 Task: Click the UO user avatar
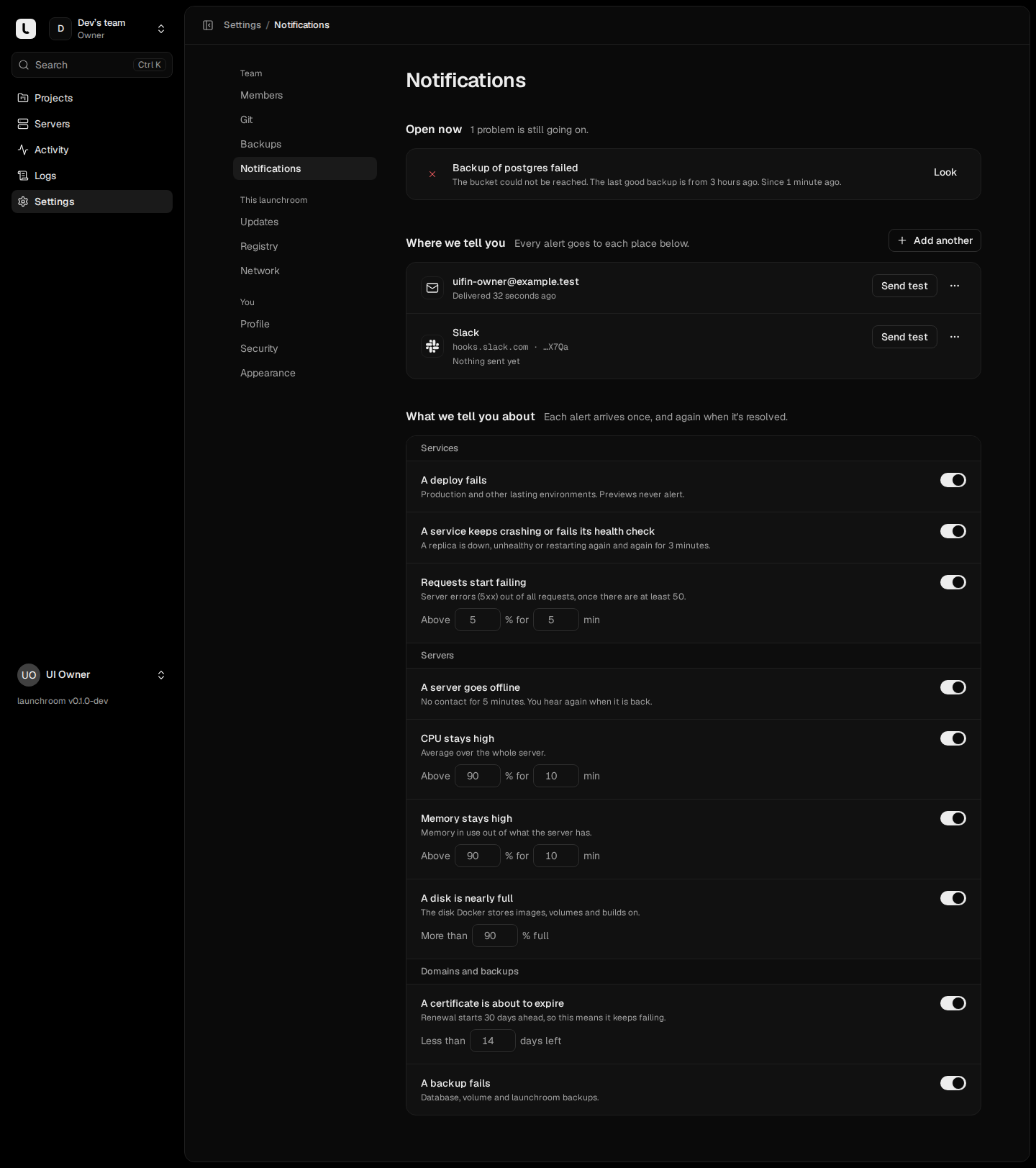(x=29, y=675)
